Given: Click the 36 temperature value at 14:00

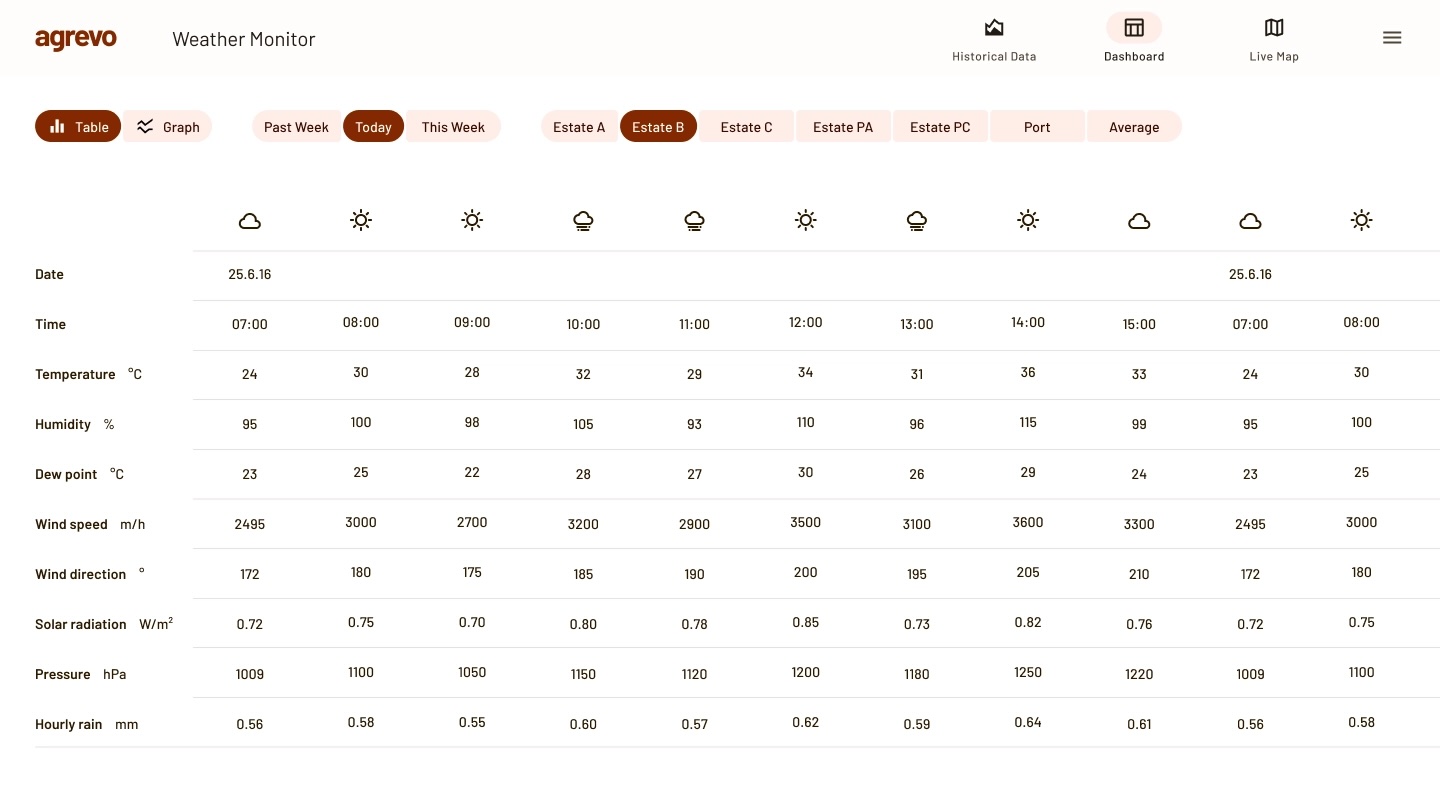Looking at the screenshot, I should 1028,372.
